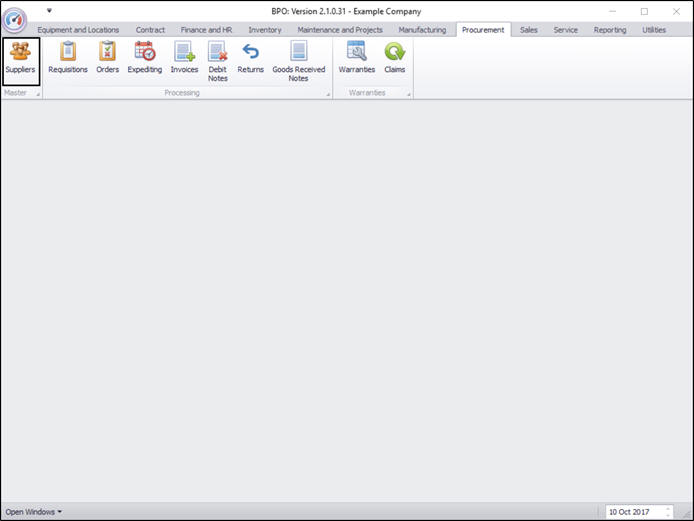This screenshot has height=521, width=694.
Task: Open Invoices from the ribbon
Action: pos(184,58)
